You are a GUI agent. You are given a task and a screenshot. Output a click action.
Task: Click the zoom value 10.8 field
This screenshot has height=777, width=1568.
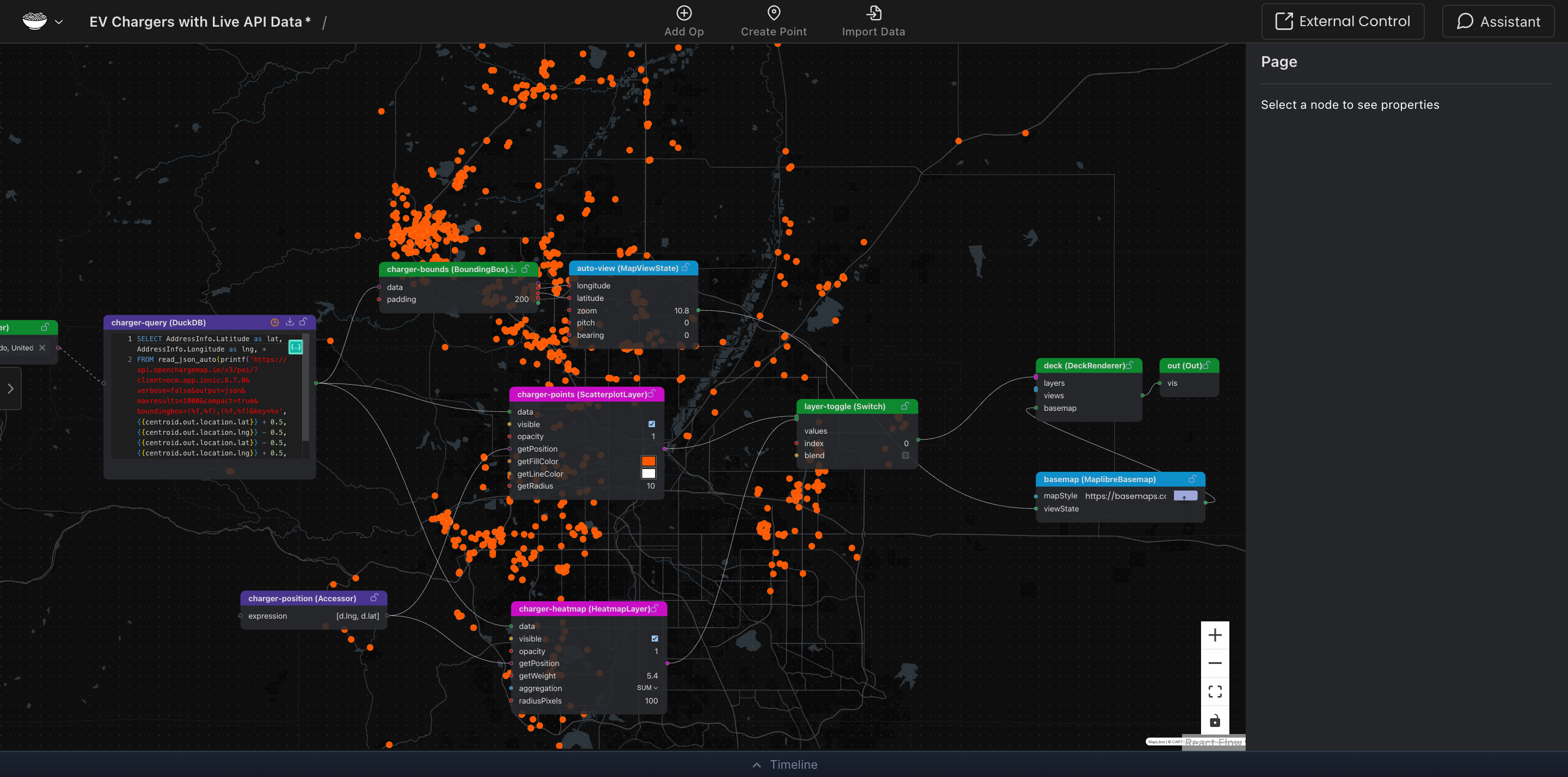(x=681, y=310)
